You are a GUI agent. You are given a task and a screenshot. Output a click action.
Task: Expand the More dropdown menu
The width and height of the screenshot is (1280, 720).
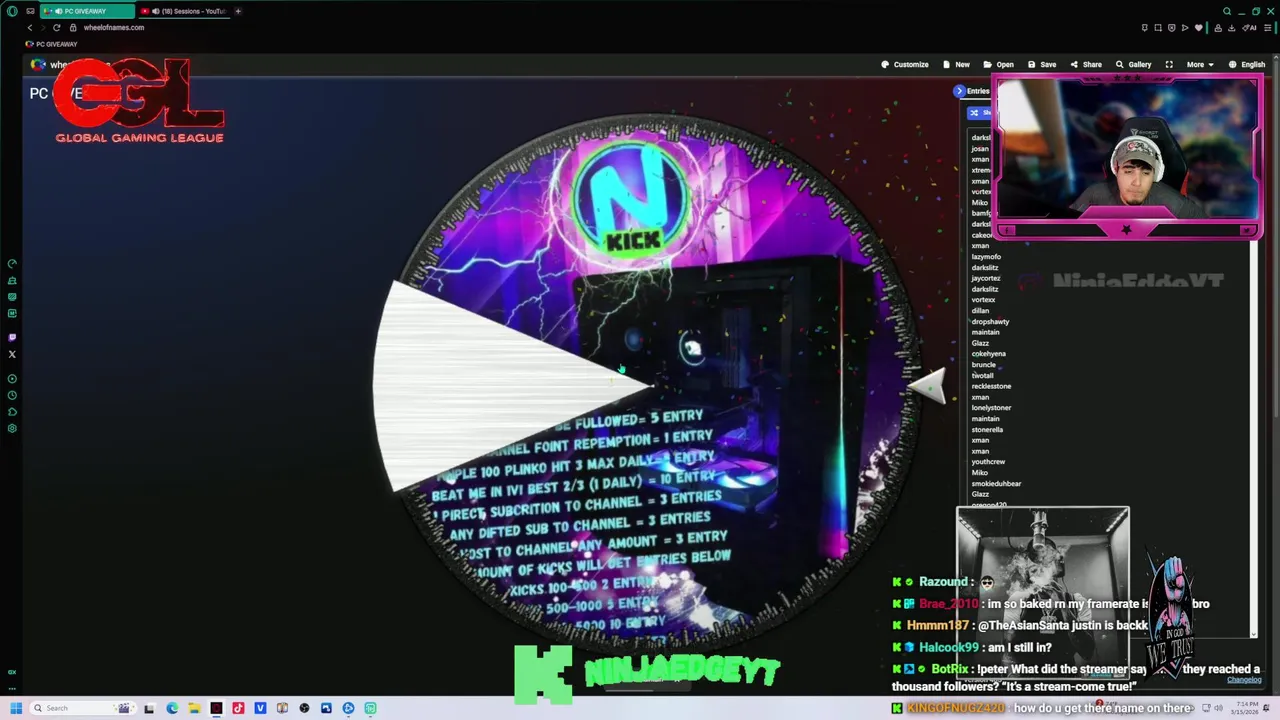[x=1199, y=64]
